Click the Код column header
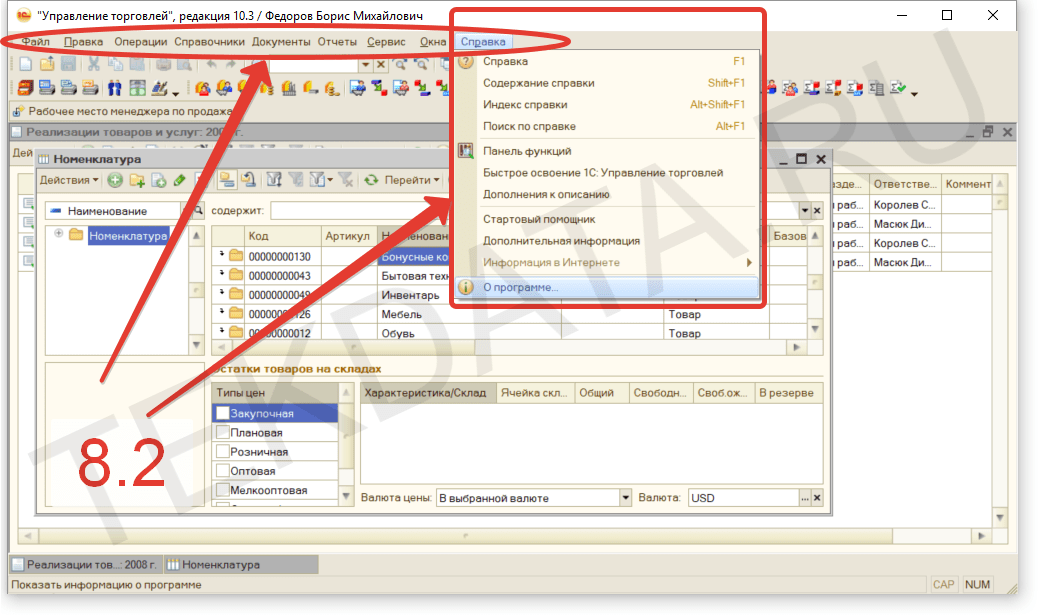The width and height of the screenshot is (1039, 615). click(282, 236)
